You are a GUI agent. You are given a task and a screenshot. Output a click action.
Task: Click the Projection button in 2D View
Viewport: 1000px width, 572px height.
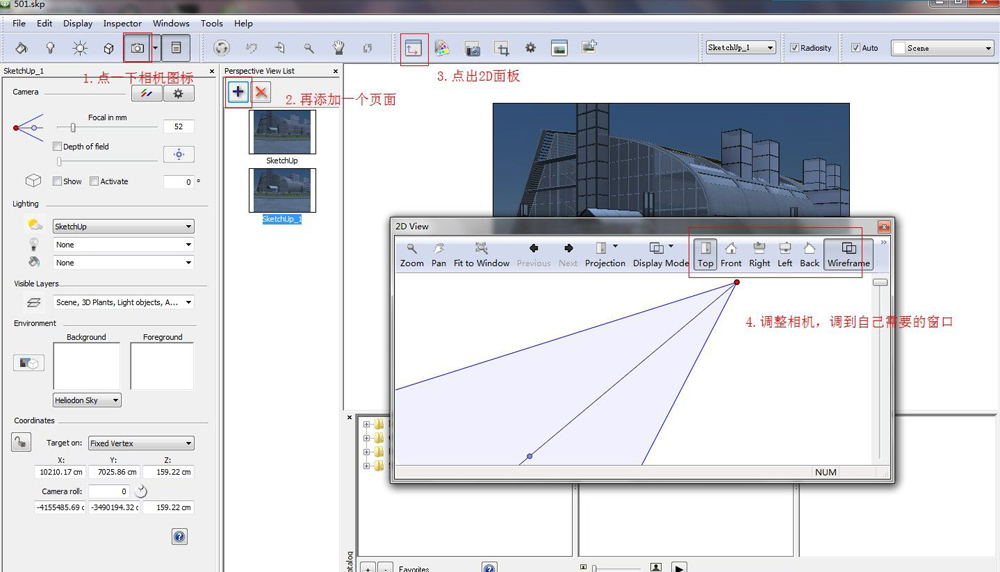(605, 254)
